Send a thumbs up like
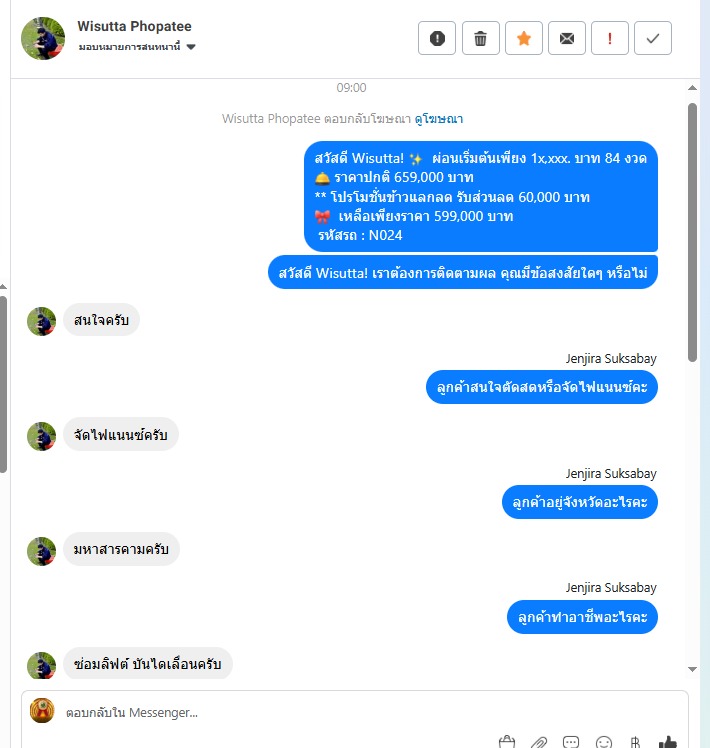 click(x=668, y=742)
